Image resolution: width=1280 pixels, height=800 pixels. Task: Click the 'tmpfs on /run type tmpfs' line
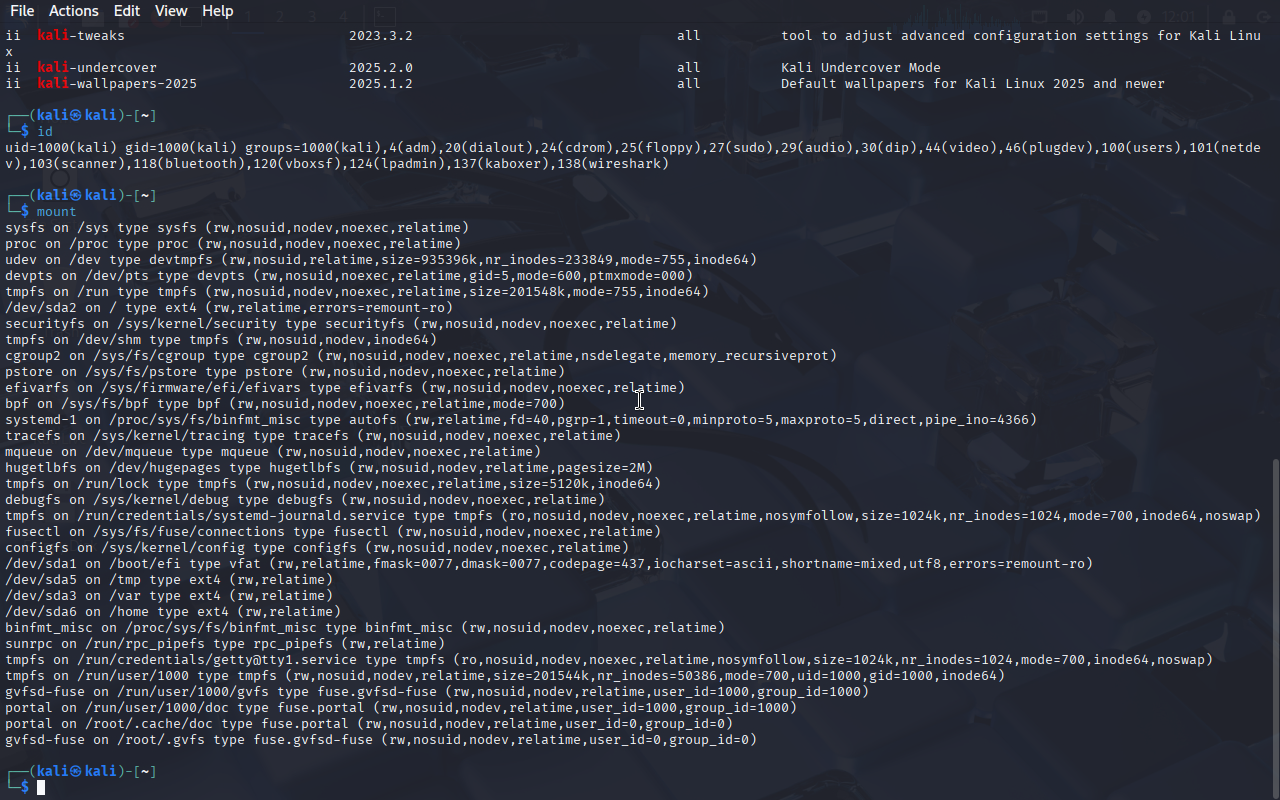pos(357,292)
